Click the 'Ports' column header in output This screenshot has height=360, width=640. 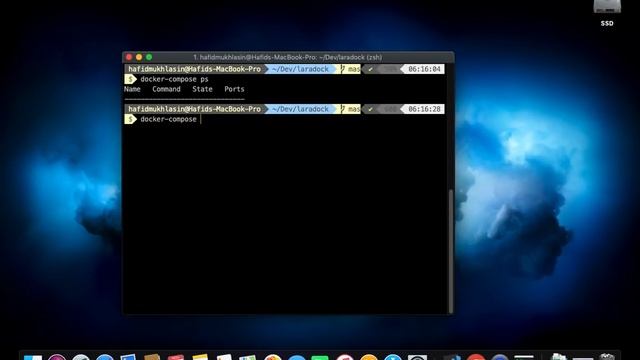click(234, 89)
